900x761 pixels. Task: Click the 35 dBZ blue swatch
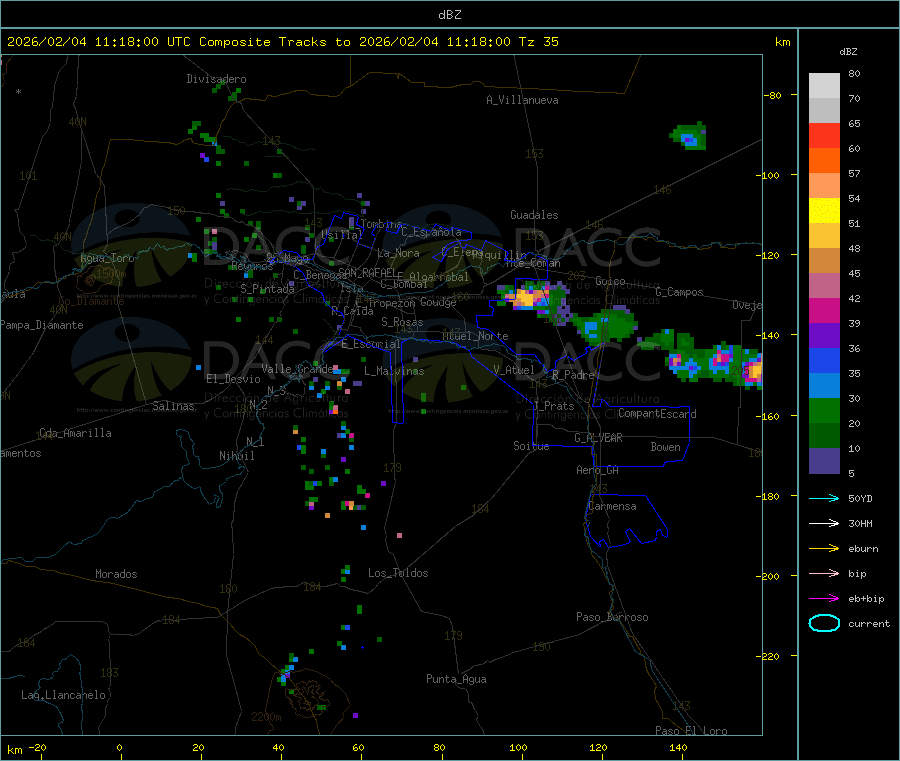tap(824, 360)
